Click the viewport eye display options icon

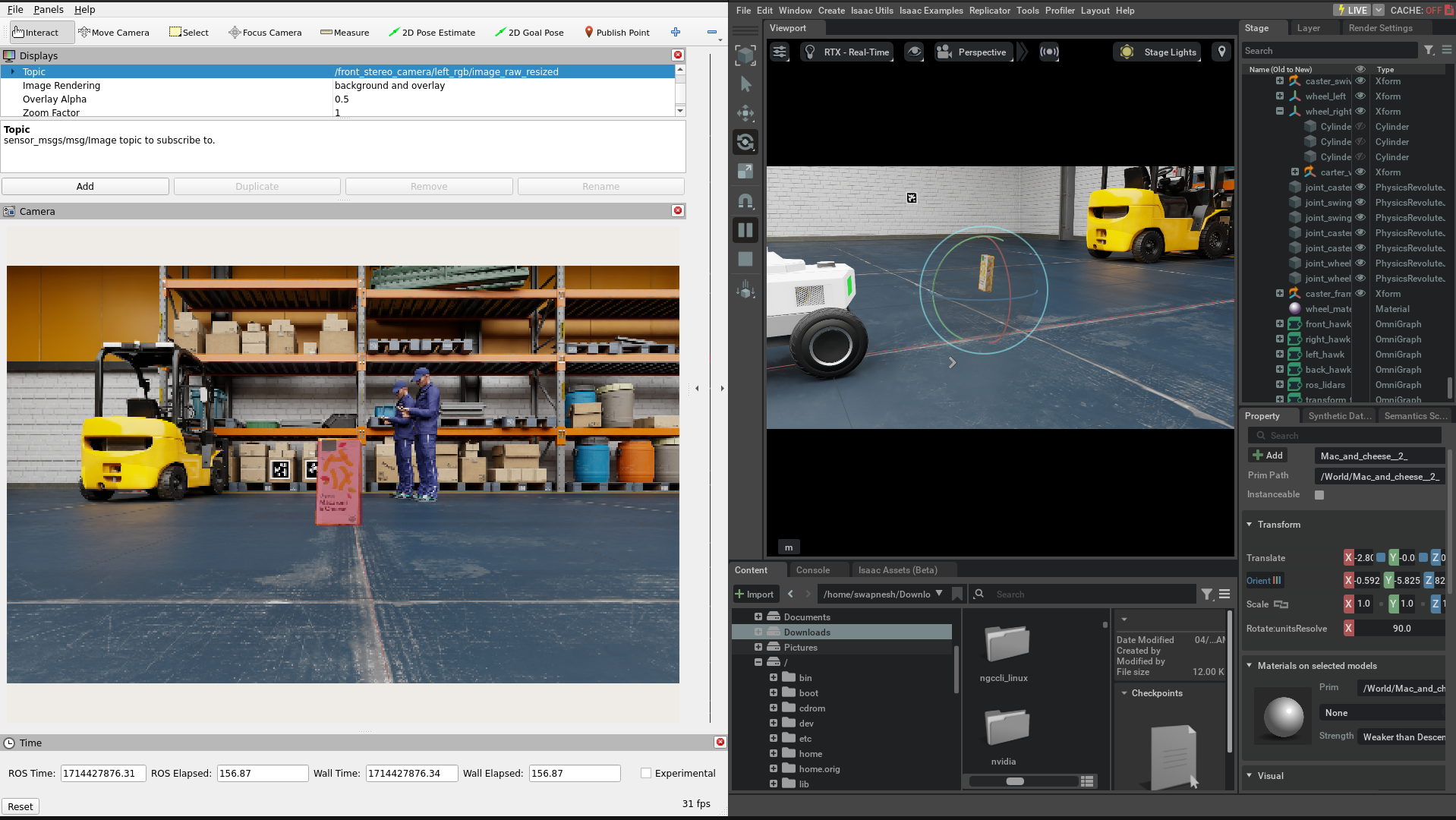pyautogui.click(x=914, y=52)
